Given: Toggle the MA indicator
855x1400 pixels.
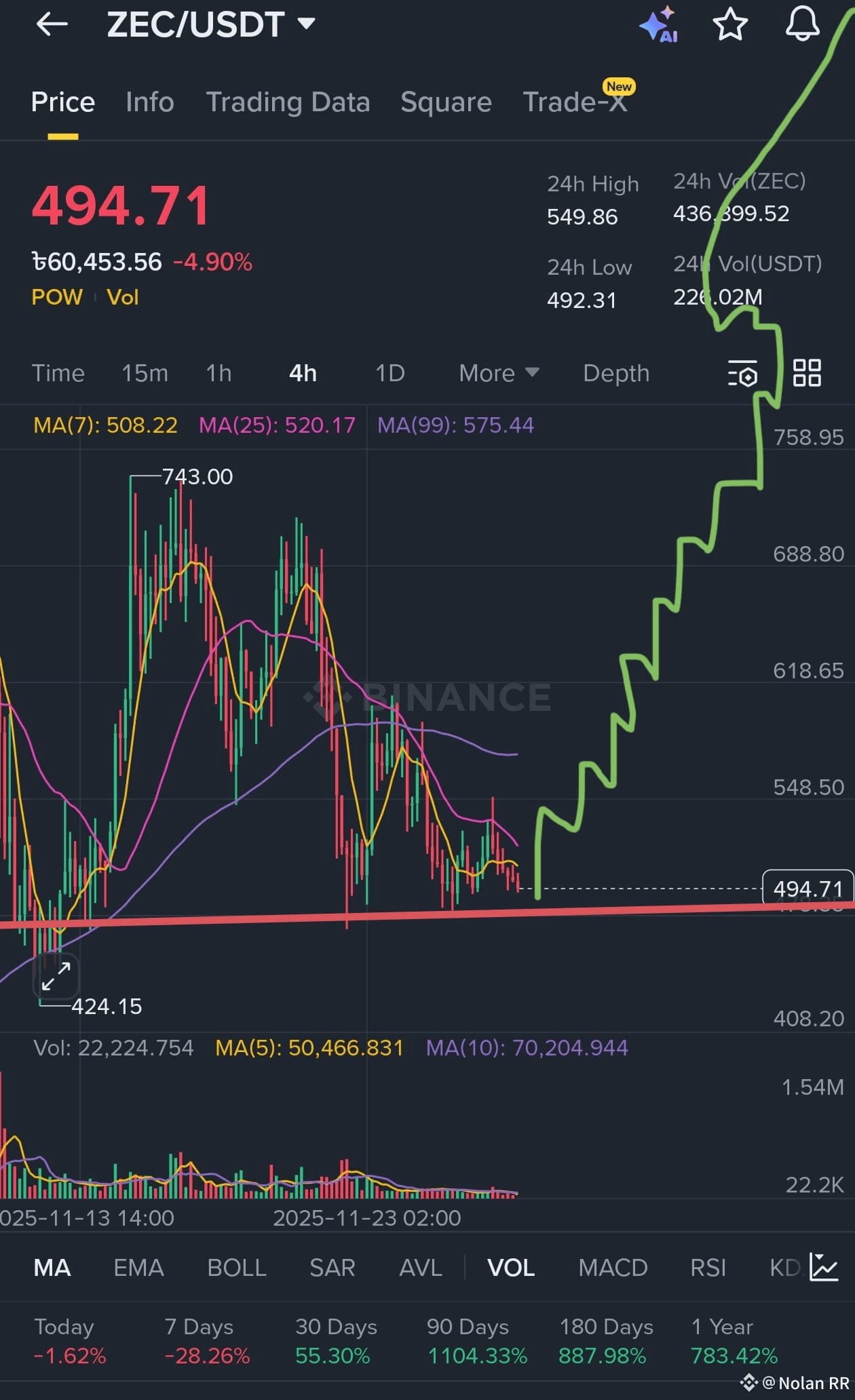Looking at the screenshot, I should (x=52, y=1267).
